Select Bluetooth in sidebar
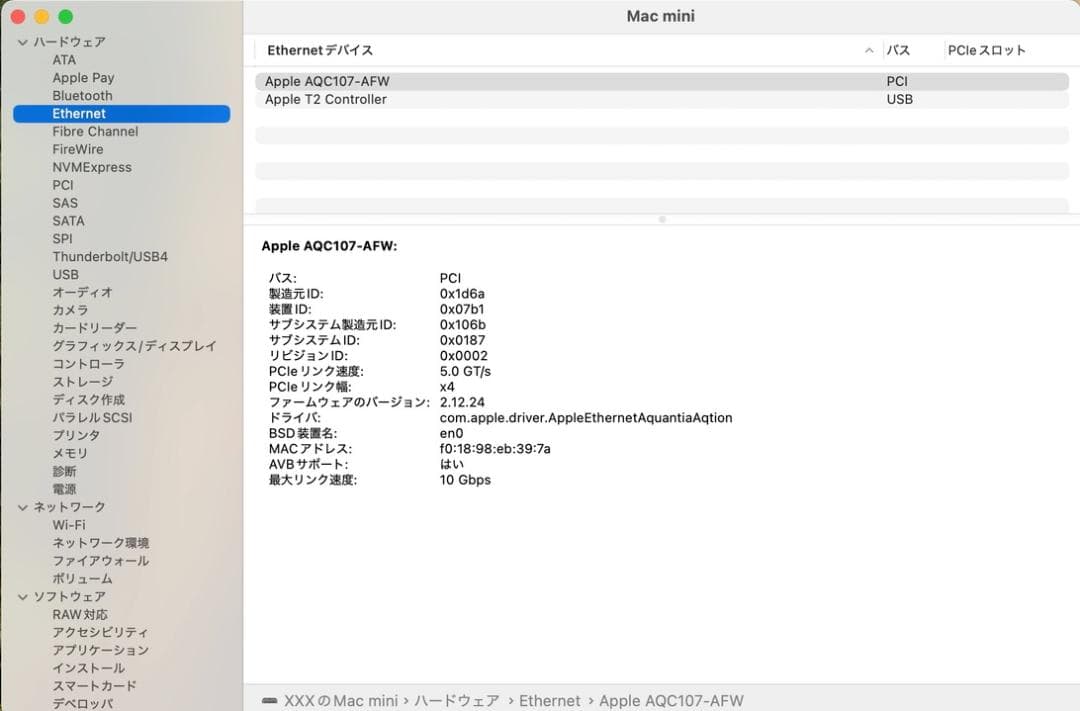The image size is (1080, 711). [82, 96]
